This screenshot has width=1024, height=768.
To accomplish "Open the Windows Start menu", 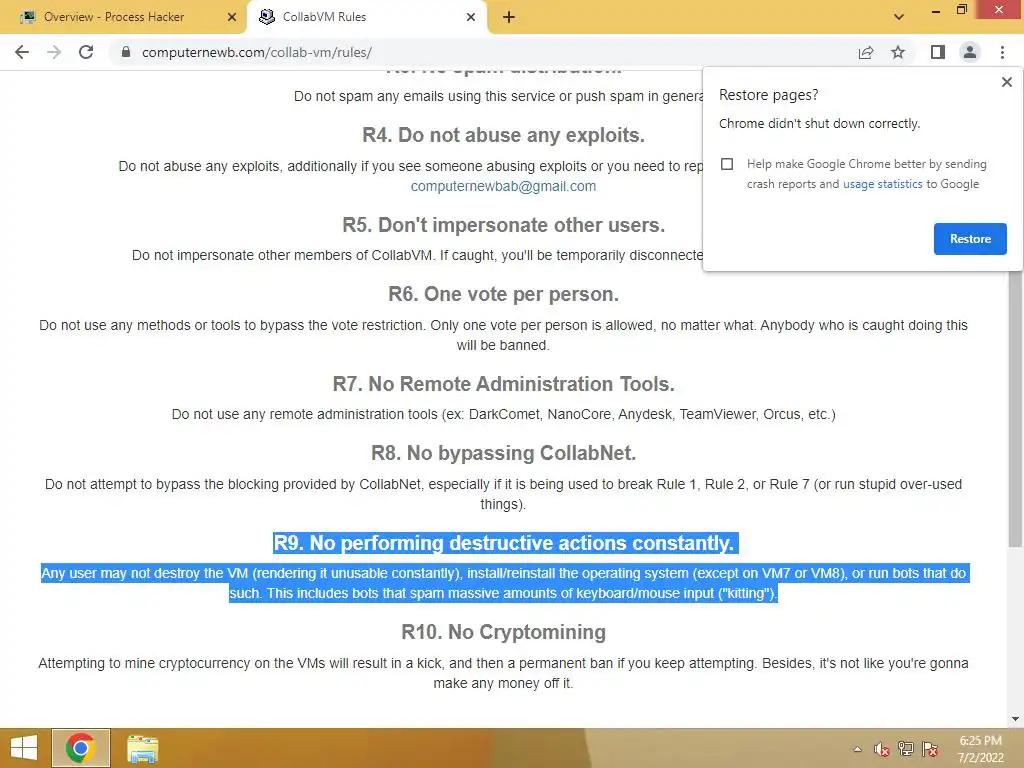I will coord(24,748).
